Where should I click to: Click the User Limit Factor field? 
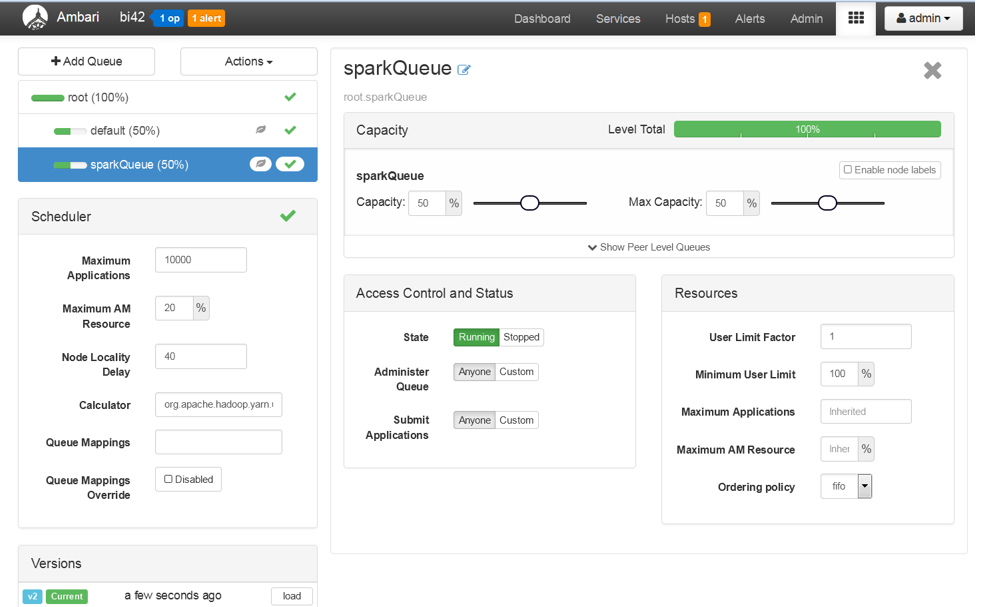click(x=866, y=336)
